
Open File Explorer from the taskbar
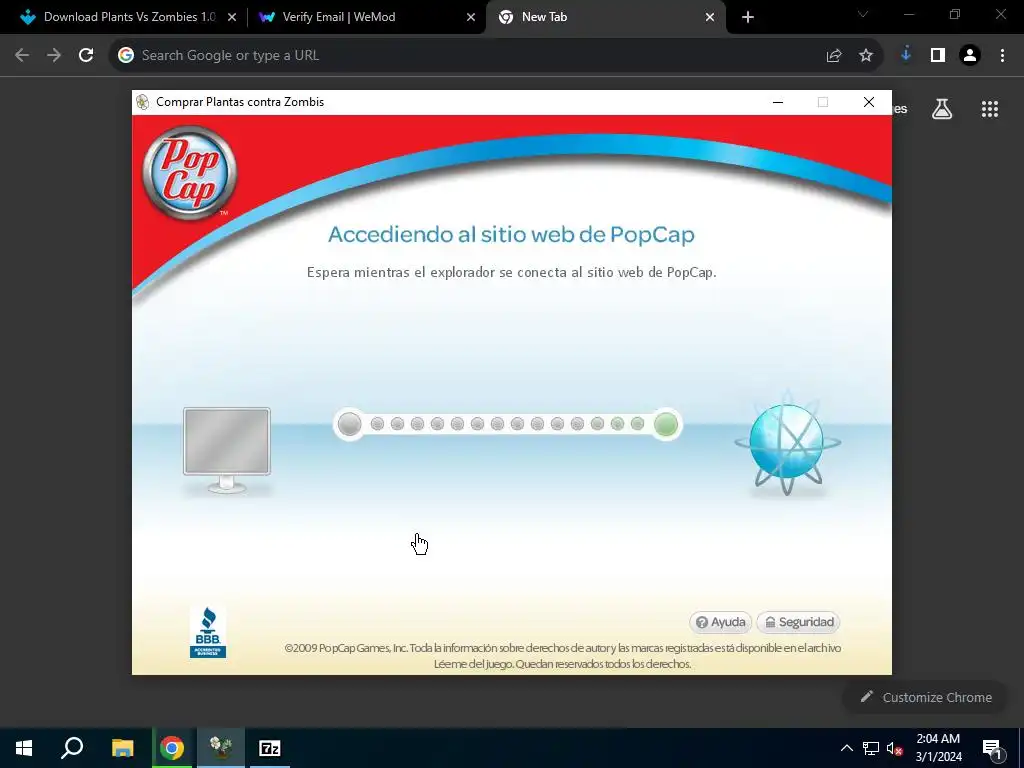tap(122, 748)
